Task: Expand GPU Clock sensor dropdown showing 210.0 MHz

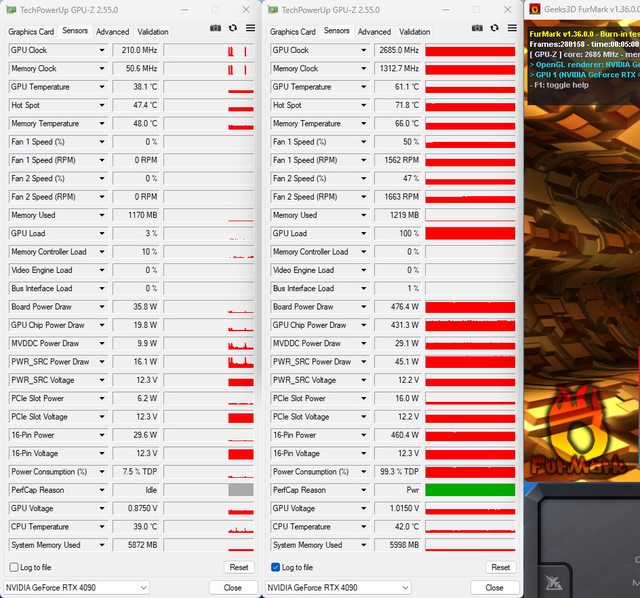Action: (102, 50)
